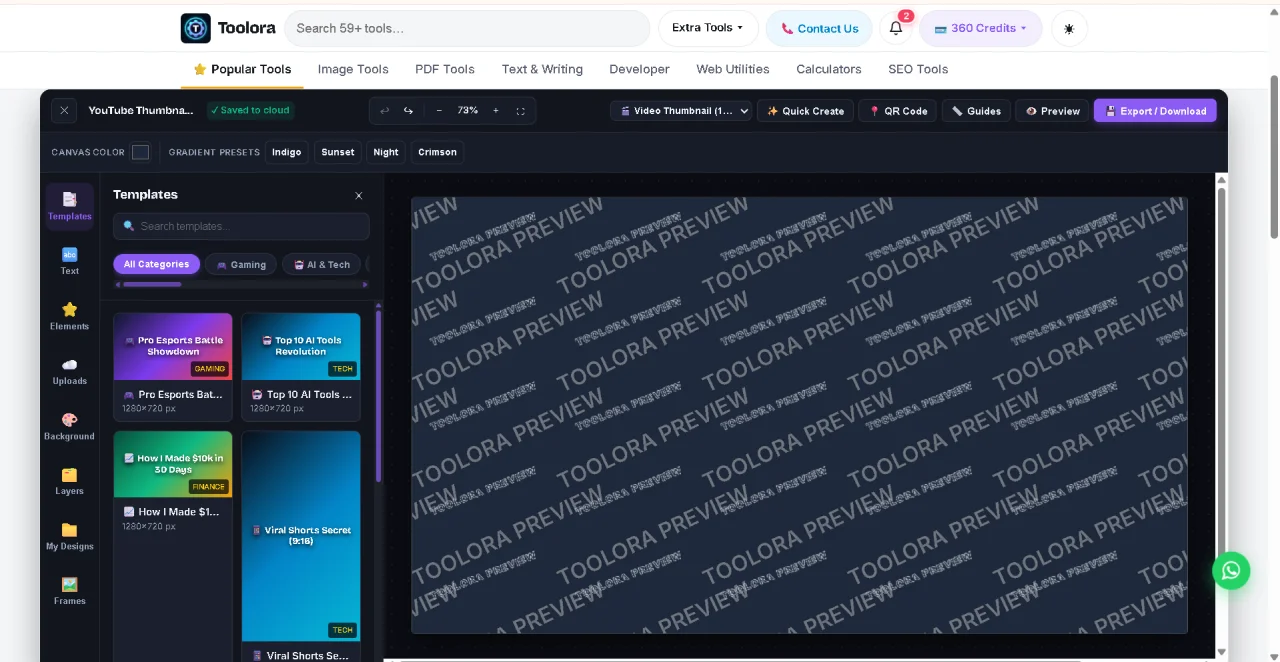Click the Quick Create button

pyautogui.click(x=805, y=111)
